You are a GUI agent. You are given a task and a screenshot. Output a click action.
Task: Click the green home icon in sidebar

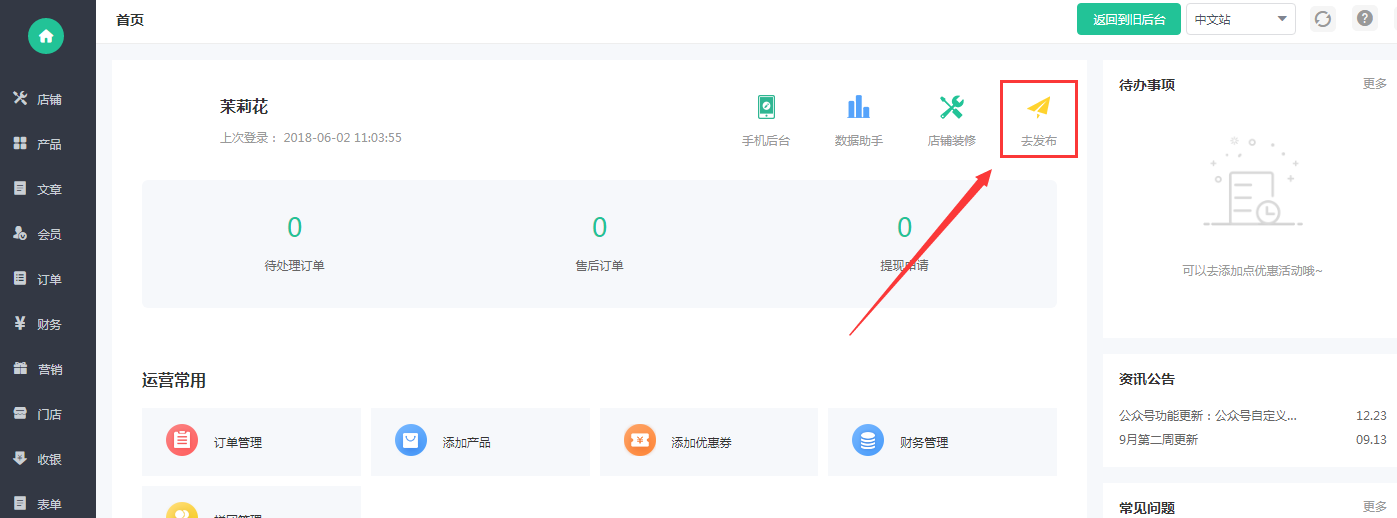(x=46, y=36)
